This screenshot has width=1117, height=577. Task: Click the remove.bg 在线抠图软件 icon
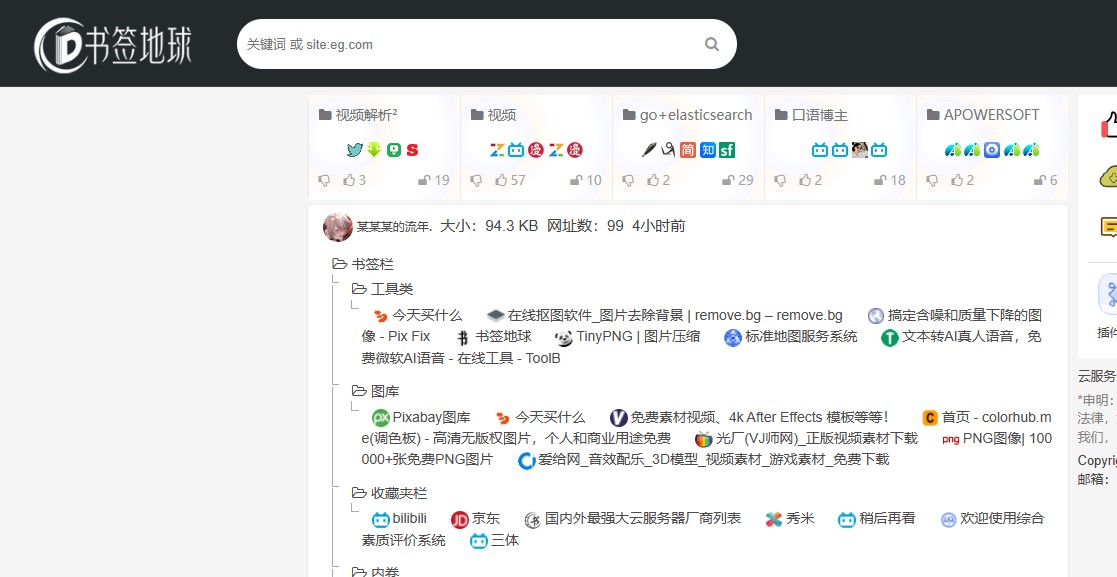coord(495,314)
